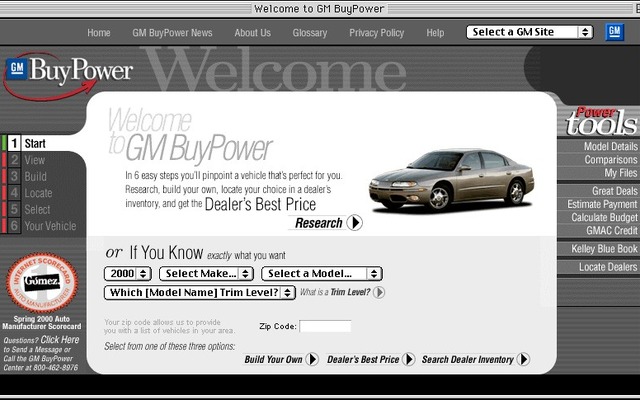The width and height of the screenshot is (640, 400).
Task: Open Model Details power tool
Action: tap(610, 146)
